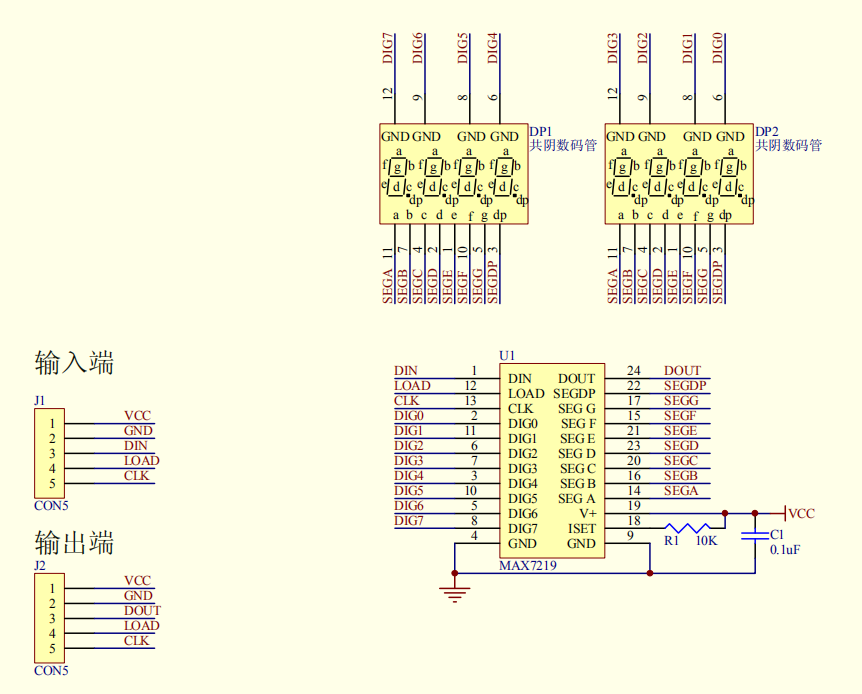
Task: Click the ISET pin label inside U1
Action: (x=582, y=528)
